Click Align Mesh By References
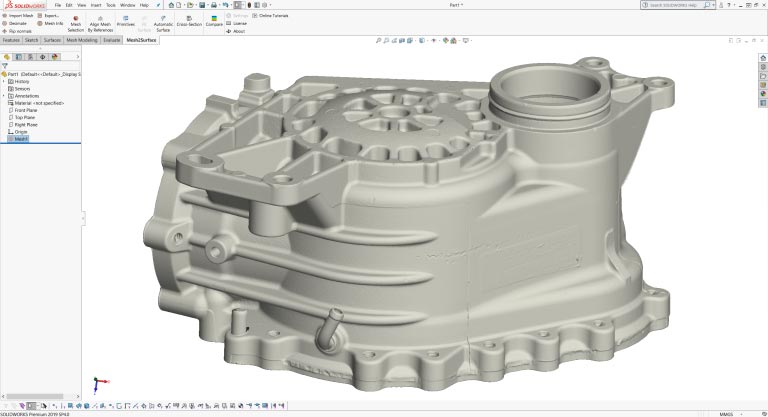This screenshot has height=417, width=768. tap(100, 24)
